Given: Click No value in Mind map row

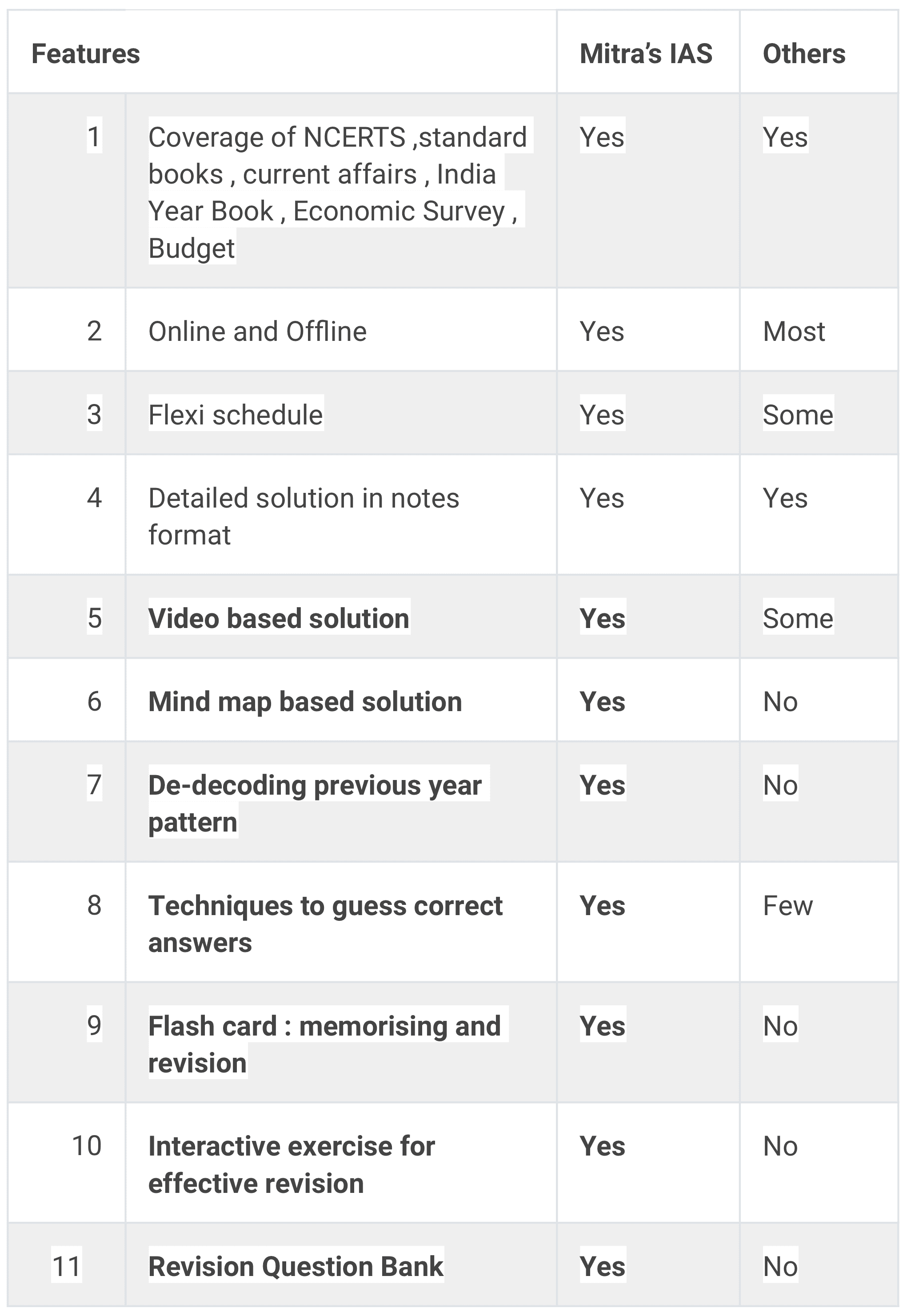Looking at the screenshot, I should [780, 701].
